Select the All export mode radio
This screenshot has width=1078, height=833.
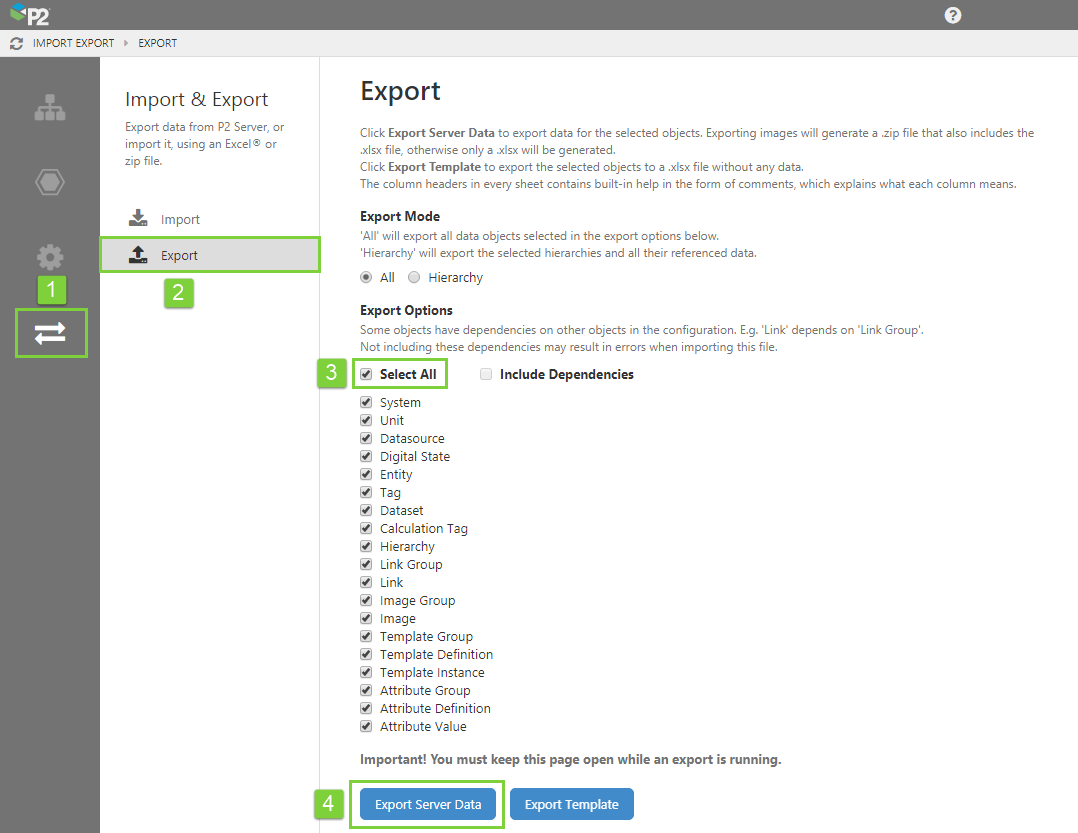366,278
